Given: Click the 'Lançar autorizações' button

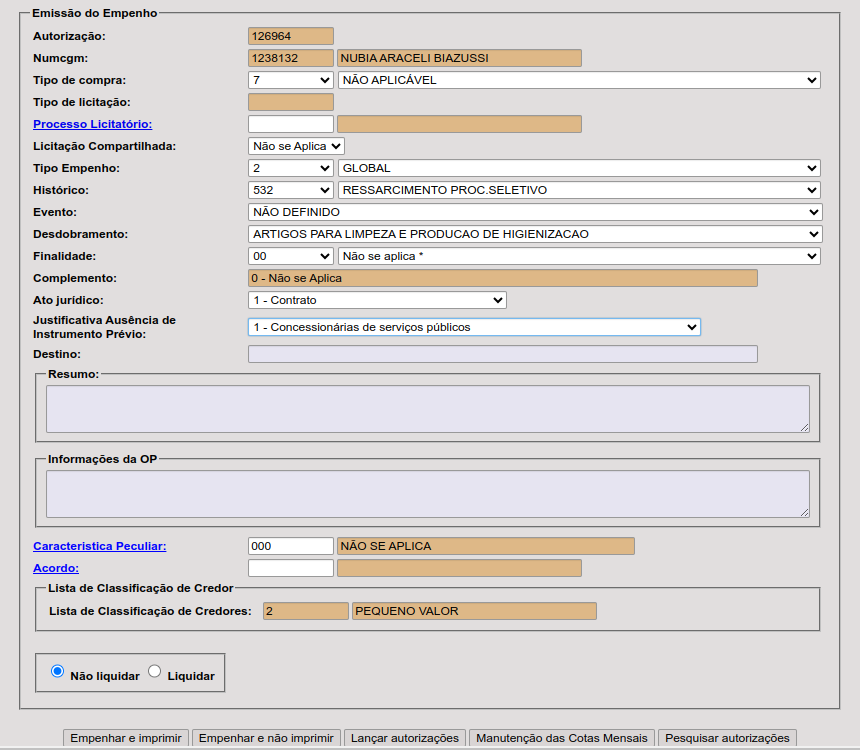Looking at the screenshot, I should tap(404, 738).
